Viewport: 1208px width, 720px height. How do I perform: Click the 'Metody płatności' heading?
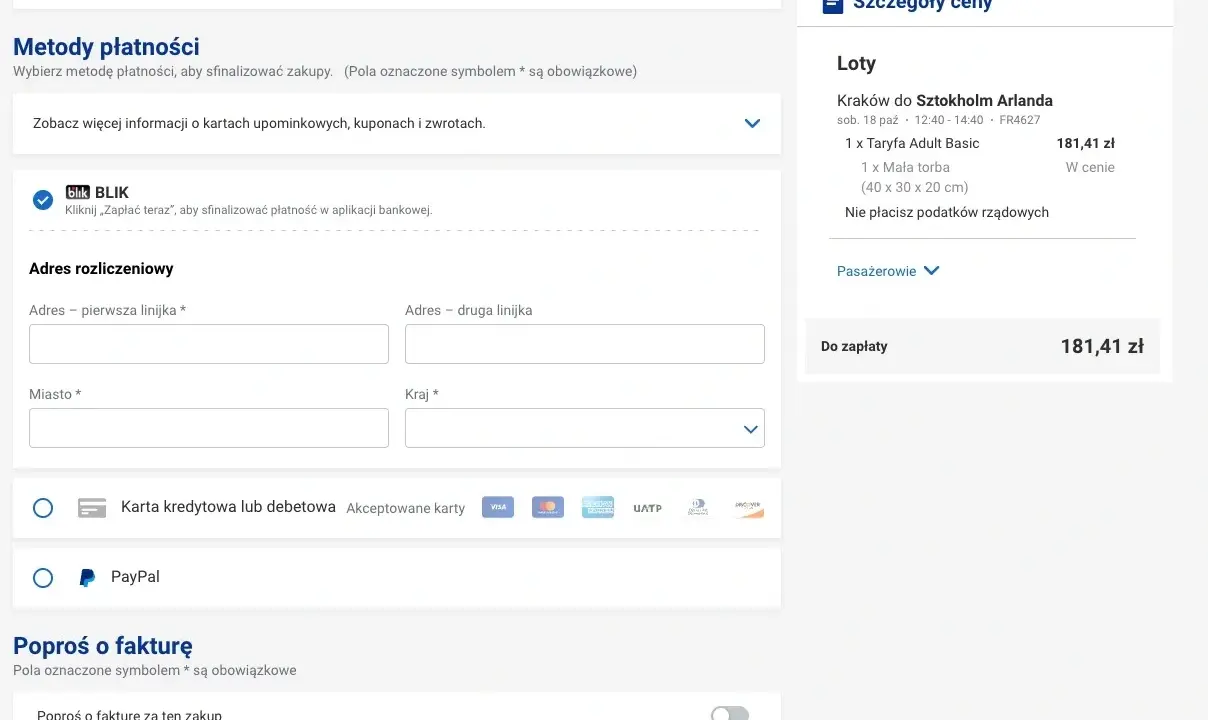(106, 47)
